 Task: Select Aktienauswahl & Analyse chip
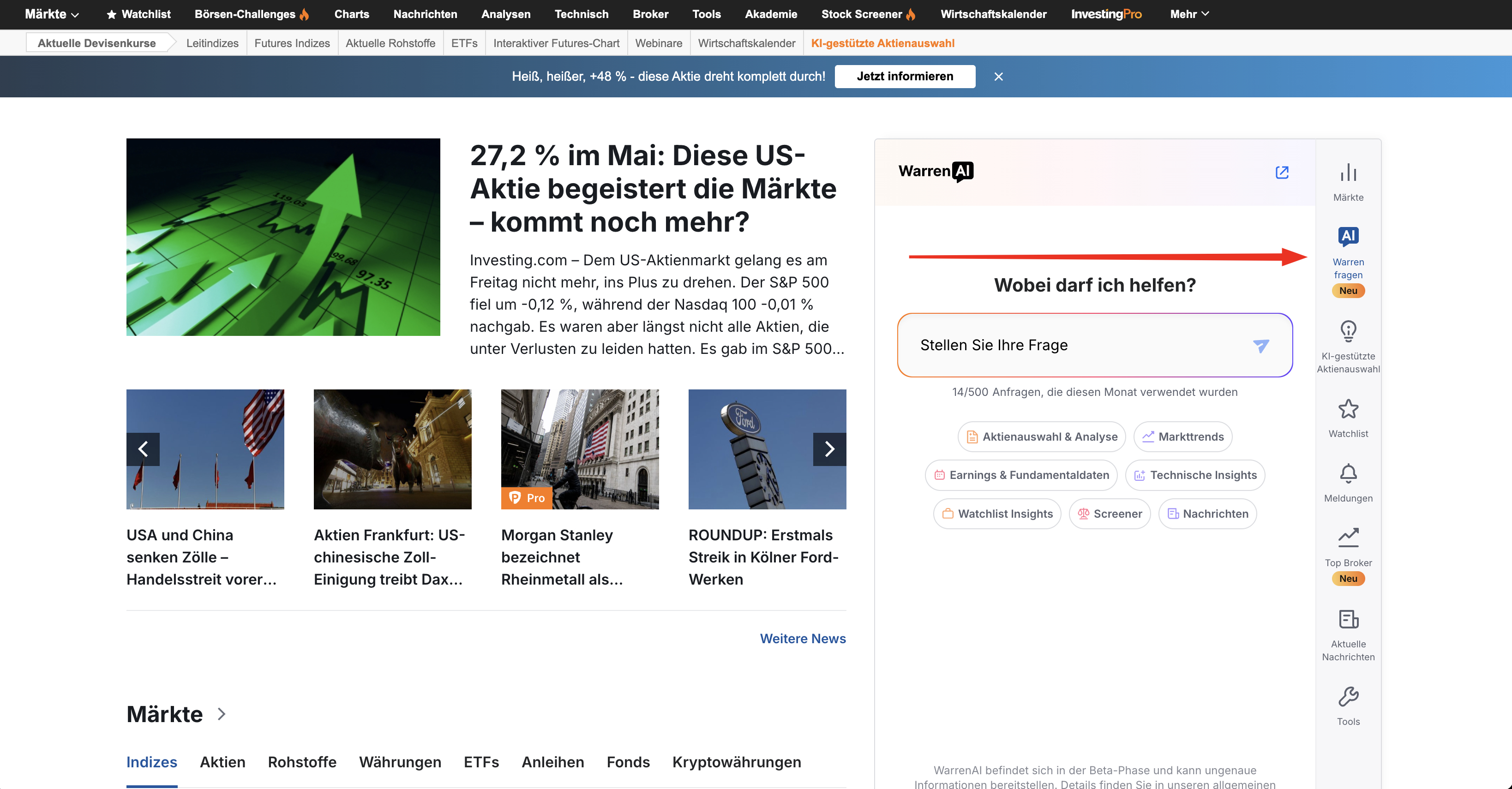click(x=1041, y=436)
